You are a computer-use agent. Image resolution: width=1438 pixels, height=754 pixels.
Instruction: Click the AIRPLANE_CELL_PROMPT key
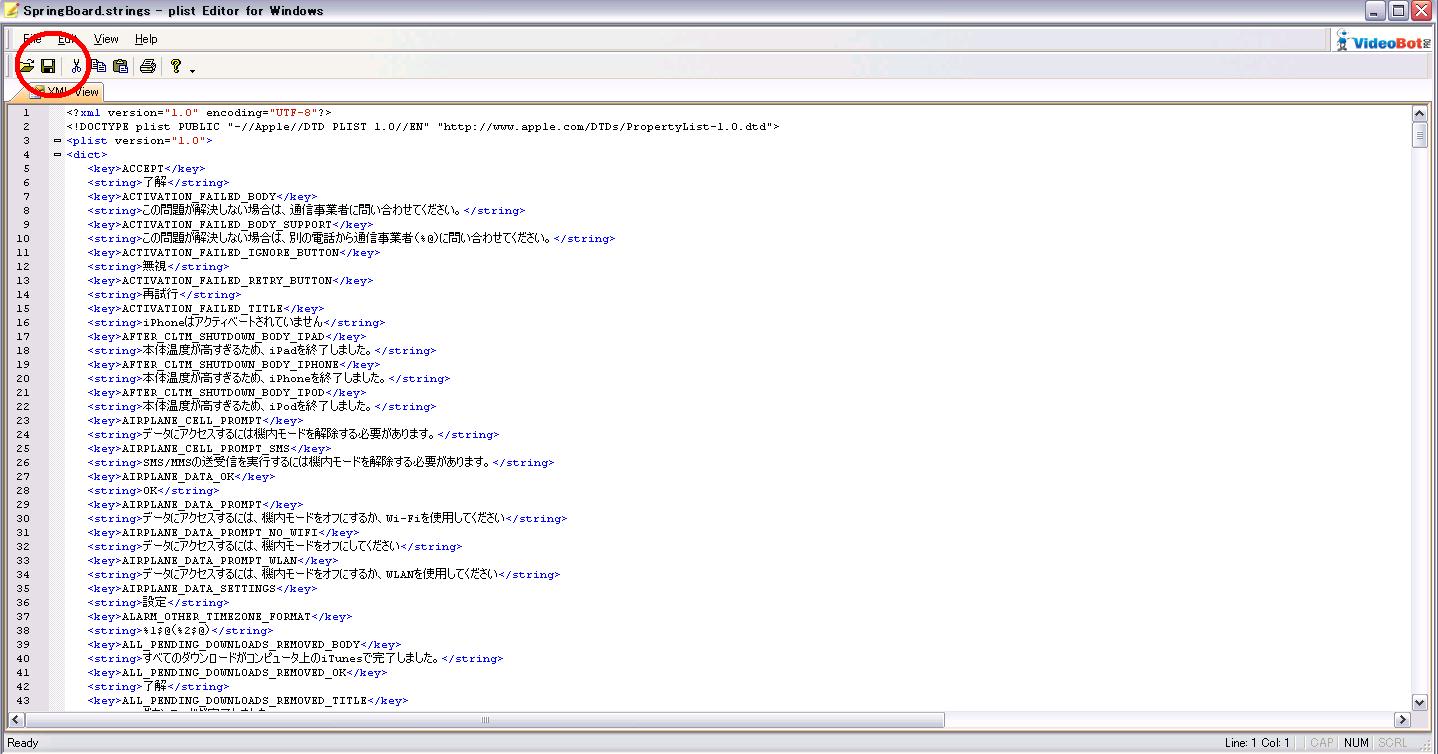pyautogui.click(x=195, y=421)
